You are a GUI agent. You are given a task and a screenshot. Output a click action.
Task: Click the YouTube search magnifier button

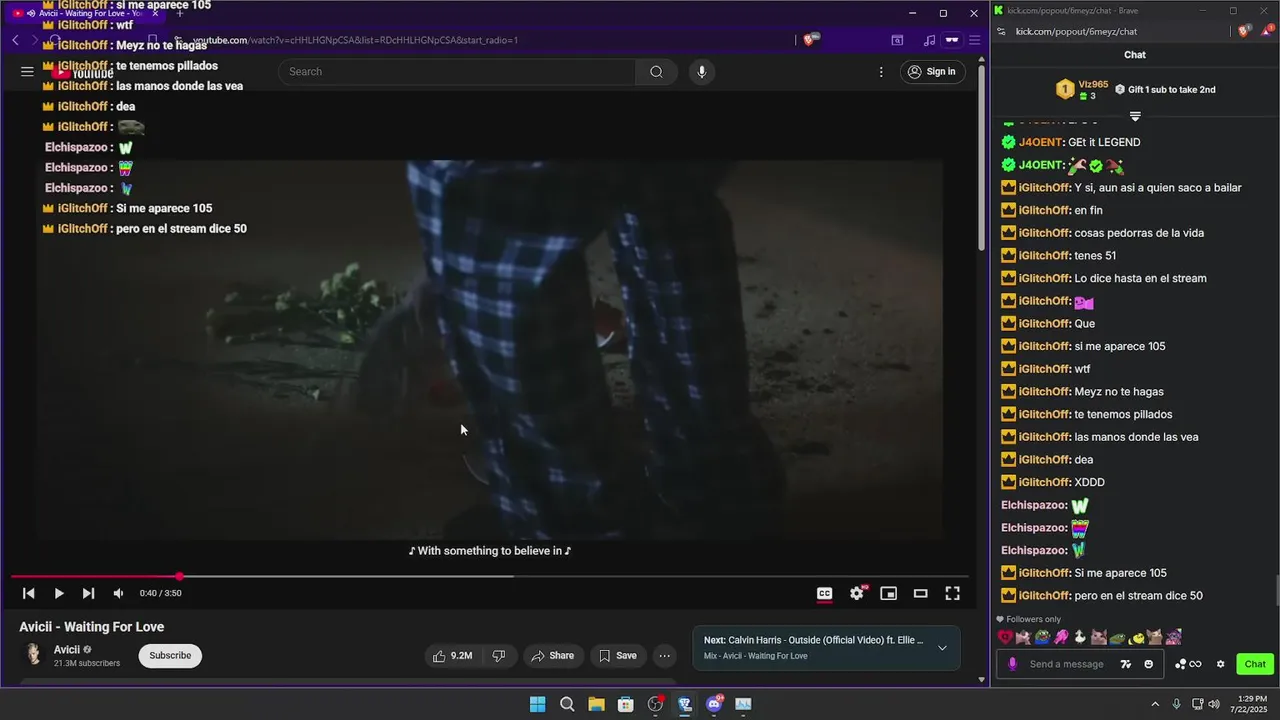pos(656,72)
